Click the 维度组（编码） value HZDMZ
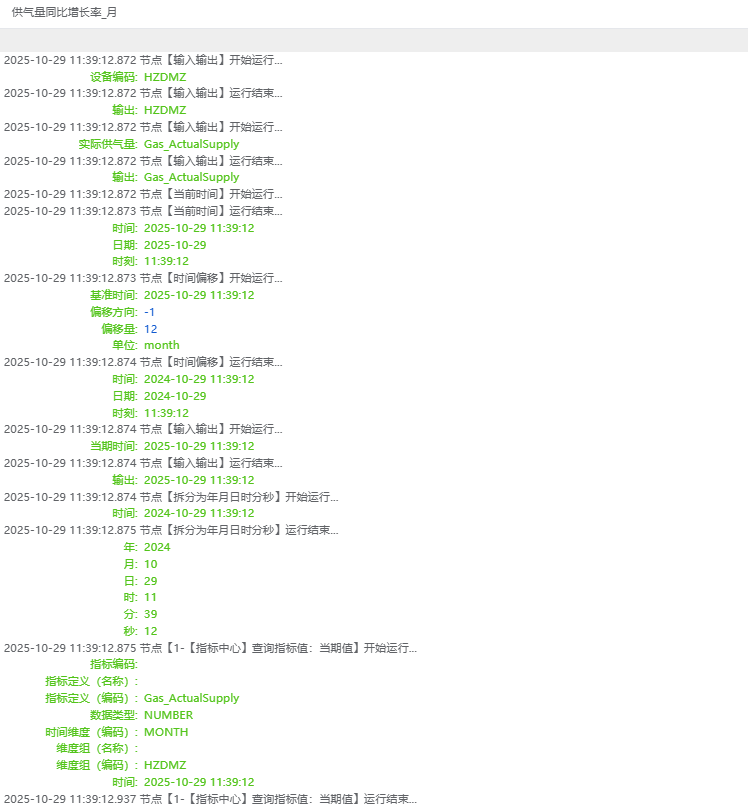This screenshot has width=748, height=809. [165, 765]
